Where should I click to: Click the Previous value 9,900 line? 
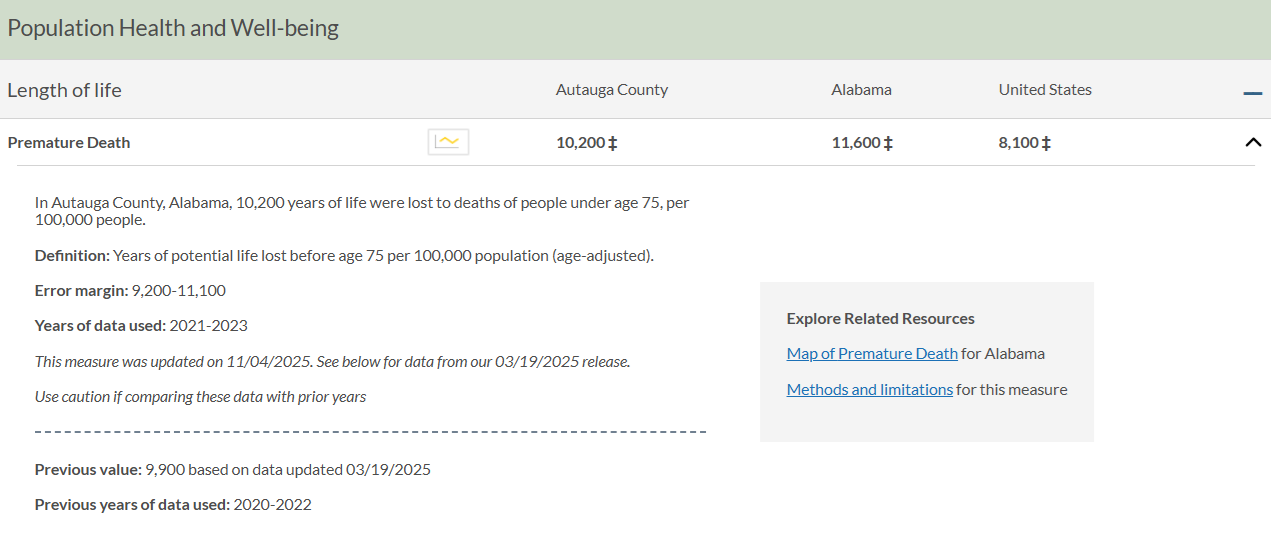(x=232, y=469)
